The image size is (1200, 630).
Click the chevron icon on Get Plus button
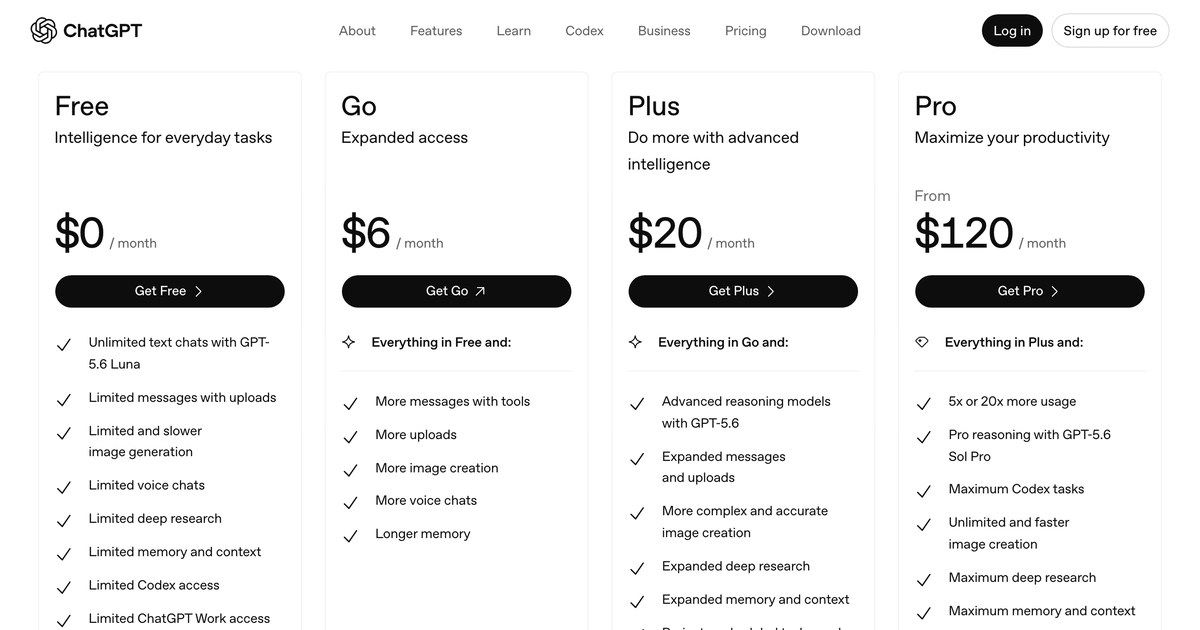point(771,291)
